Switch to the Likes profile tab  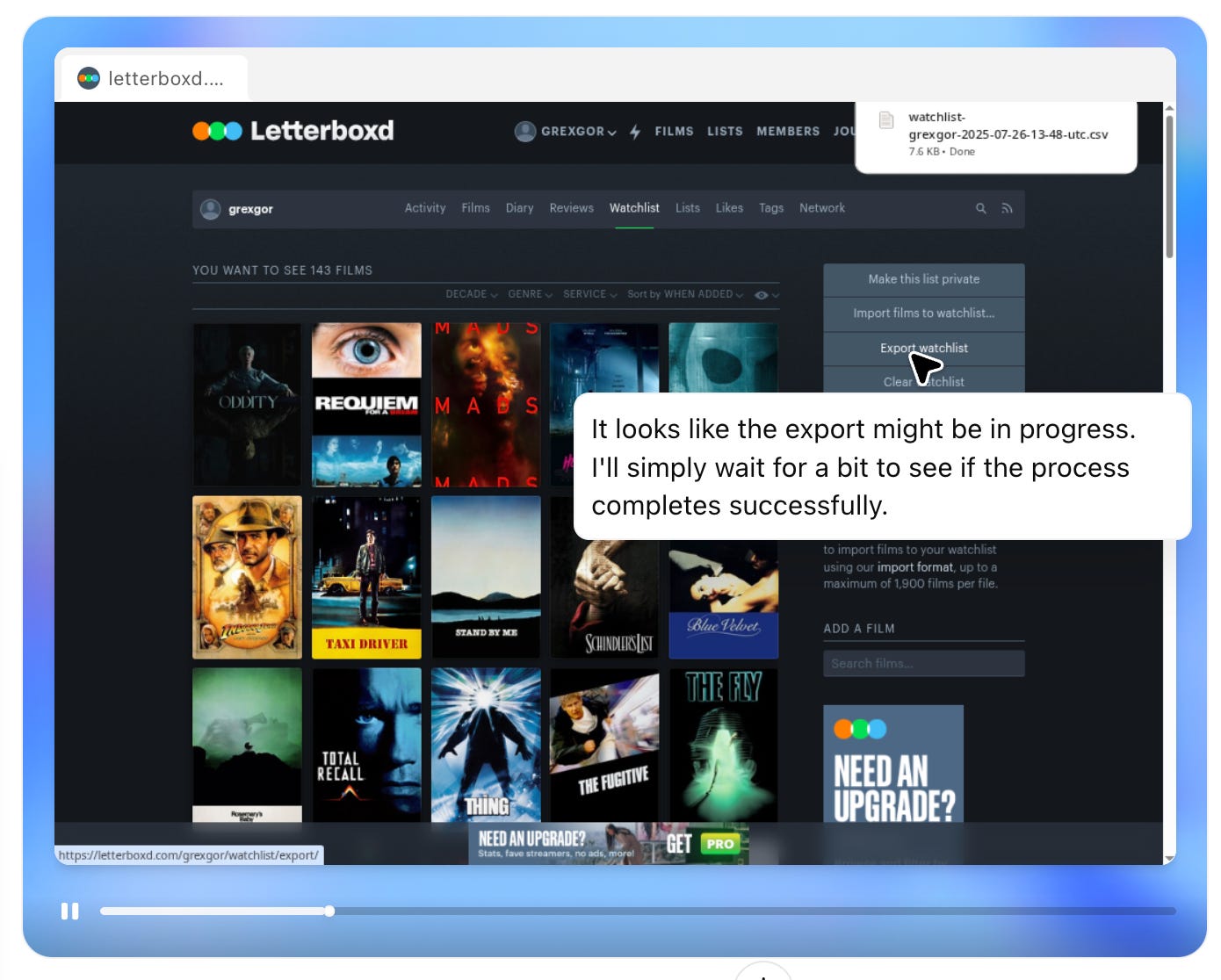coord(729,208)
